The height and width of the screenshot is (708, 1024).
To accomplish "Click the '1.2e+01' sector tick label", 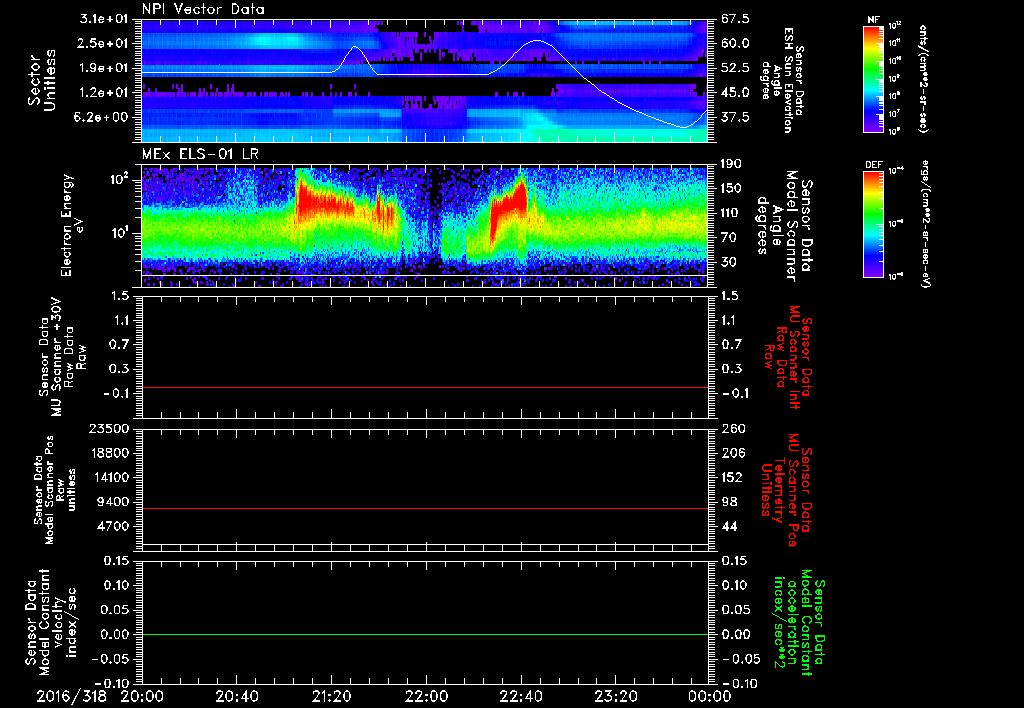I will [x=105, y=93].
